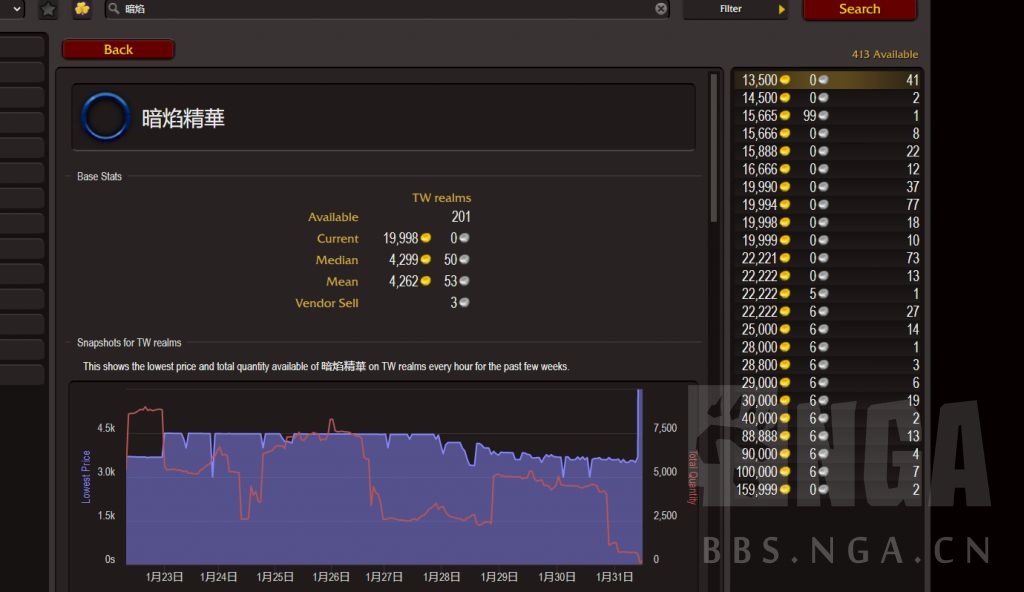Clear the search field with X icon
This screenshot has width=1024, height=592.
coord(661,9)
